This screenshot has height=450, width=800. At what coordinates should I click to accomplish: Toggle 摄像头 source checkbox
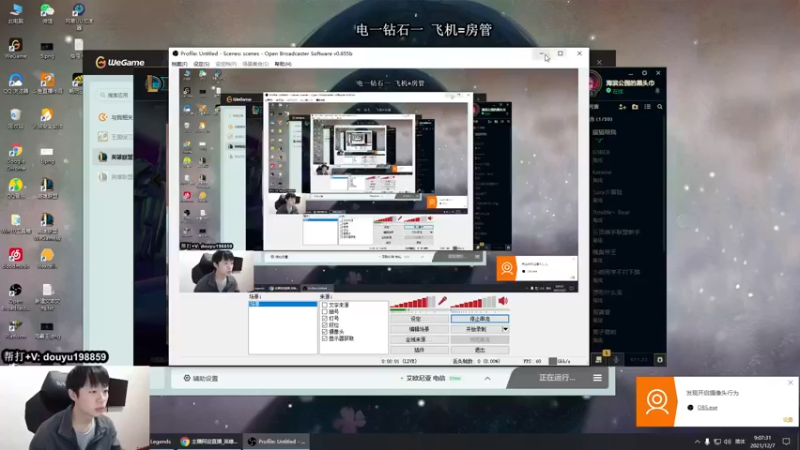pos(324,332)
